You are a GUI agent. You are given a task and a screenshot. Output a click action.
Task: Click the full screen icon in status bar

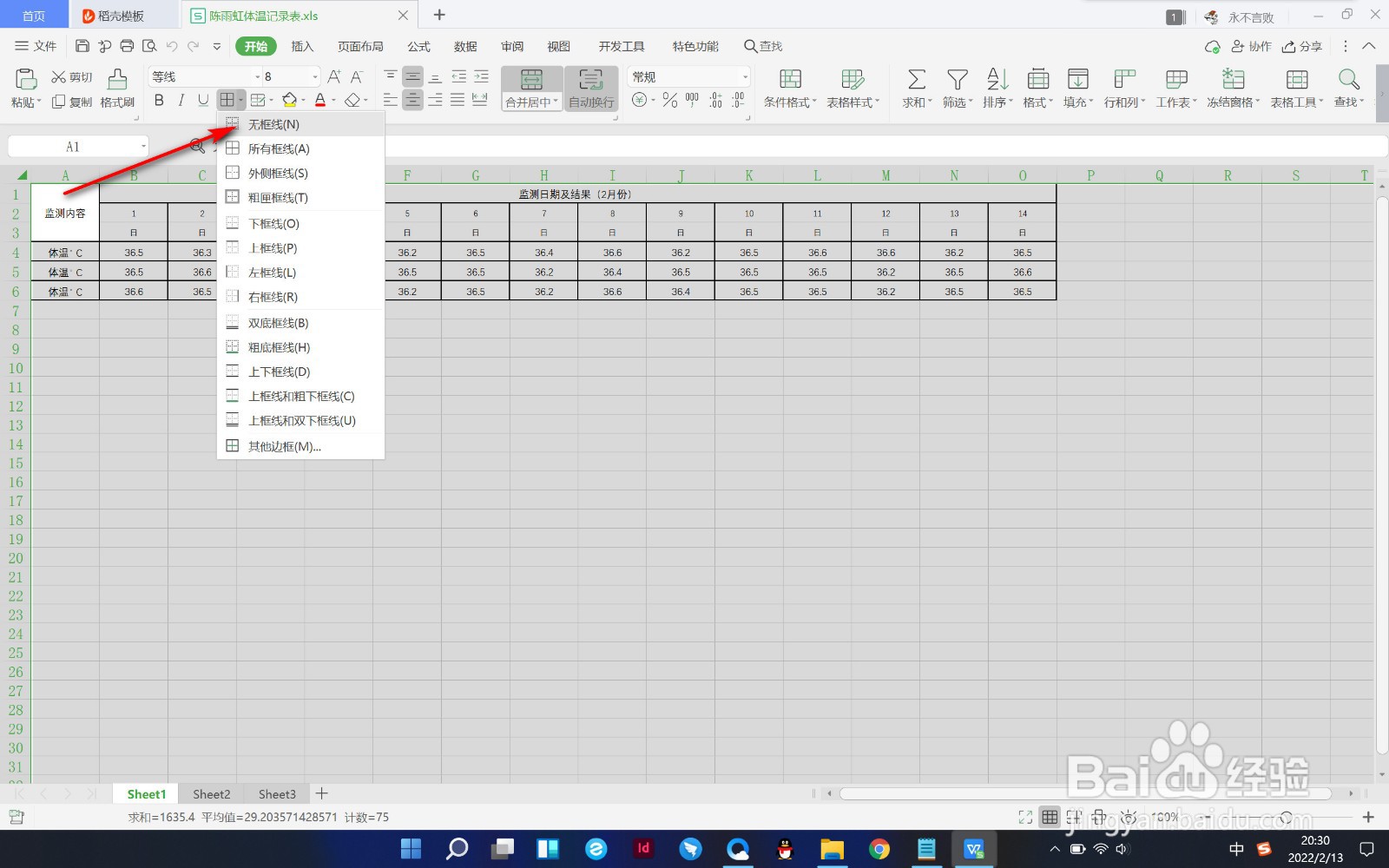coord(1025,817)
